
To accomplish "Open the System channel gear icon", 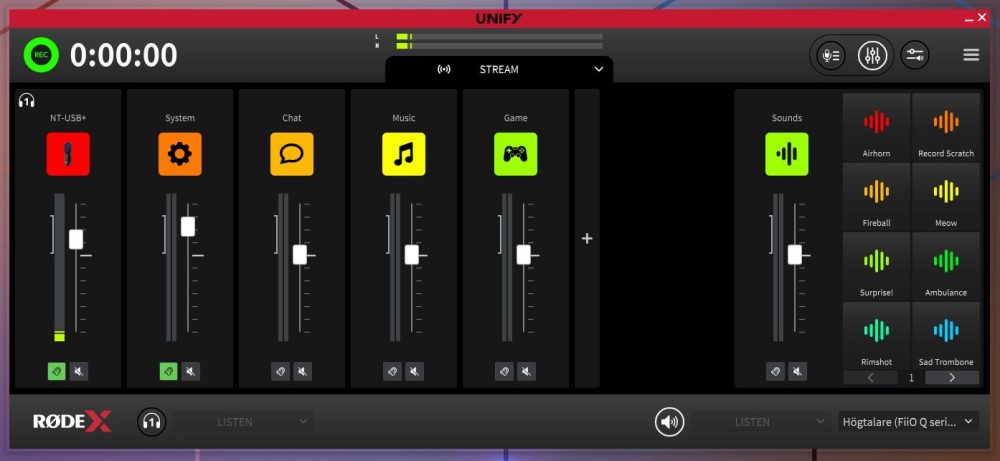I will [180, 154].
